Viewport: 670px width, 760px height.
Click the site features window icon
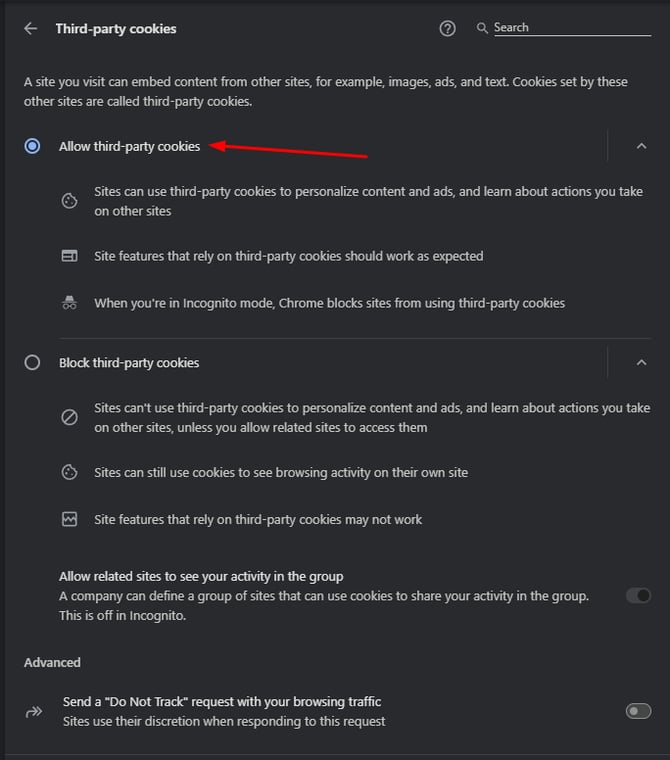(x=69, y=256)
